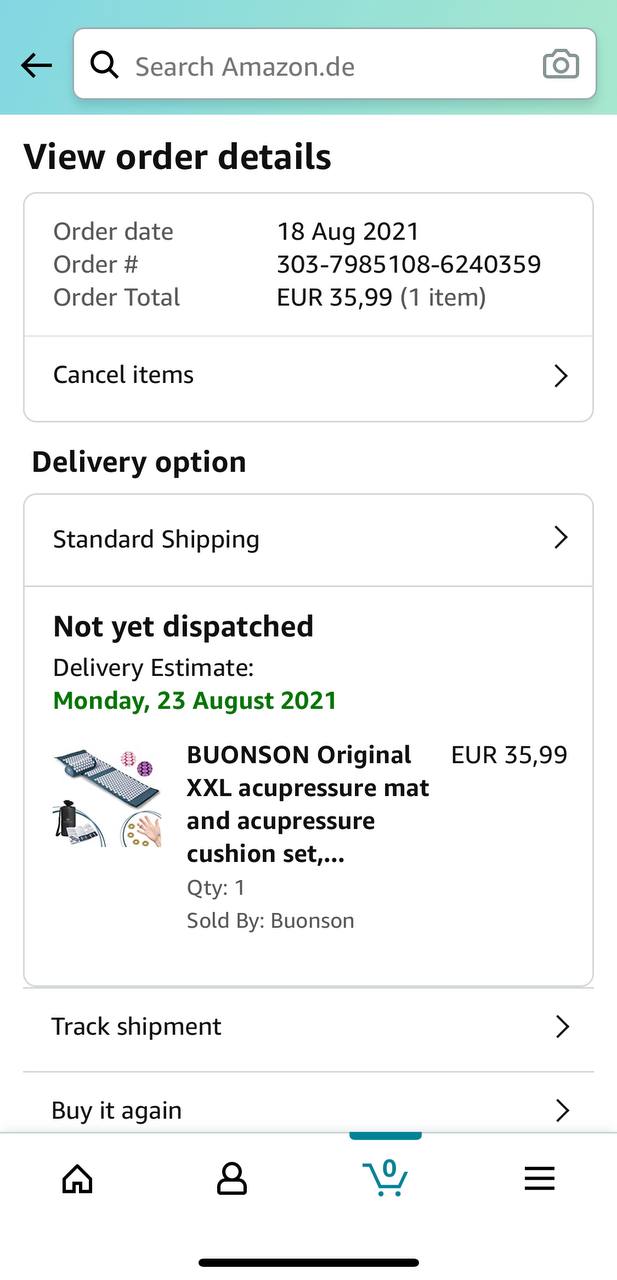Screen dimensions: 617x1280
Task: Tap the order number 303-7985108-6240359
Action: (x=409, y=264)
